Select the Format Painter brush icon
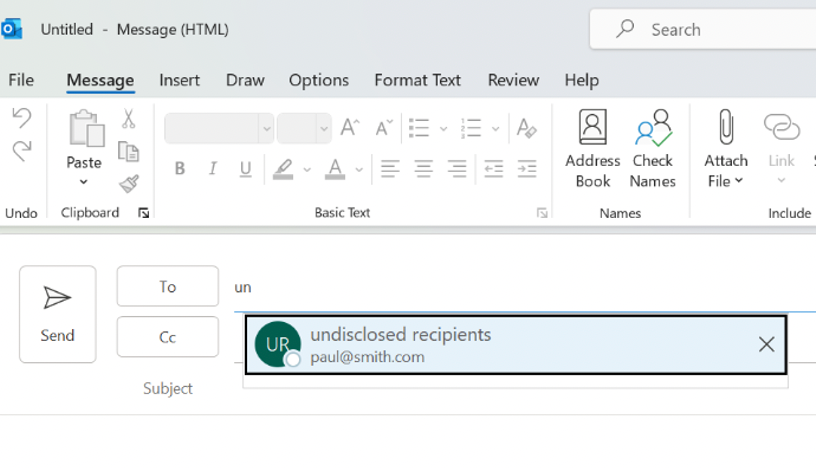816x468 pixels. pyautogui.click(x=128, y=183)
